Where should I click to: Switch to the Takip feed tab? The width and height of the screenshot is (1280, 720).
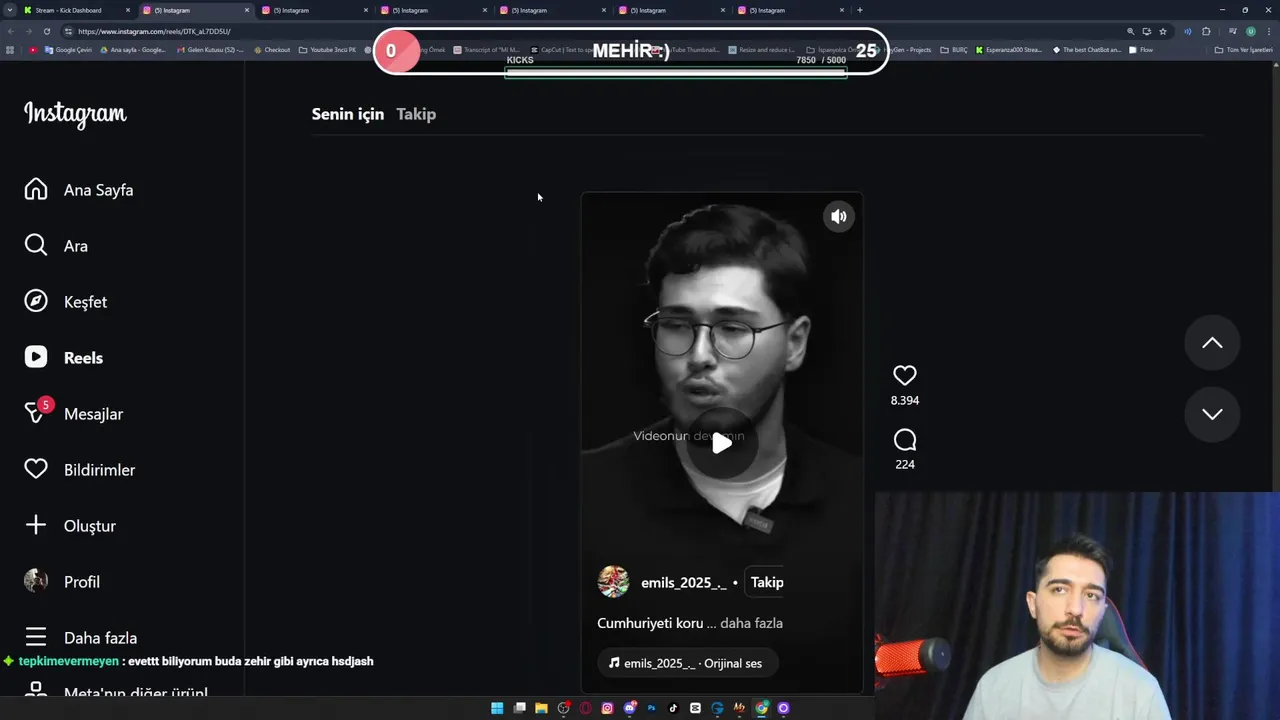pos(416,114)
